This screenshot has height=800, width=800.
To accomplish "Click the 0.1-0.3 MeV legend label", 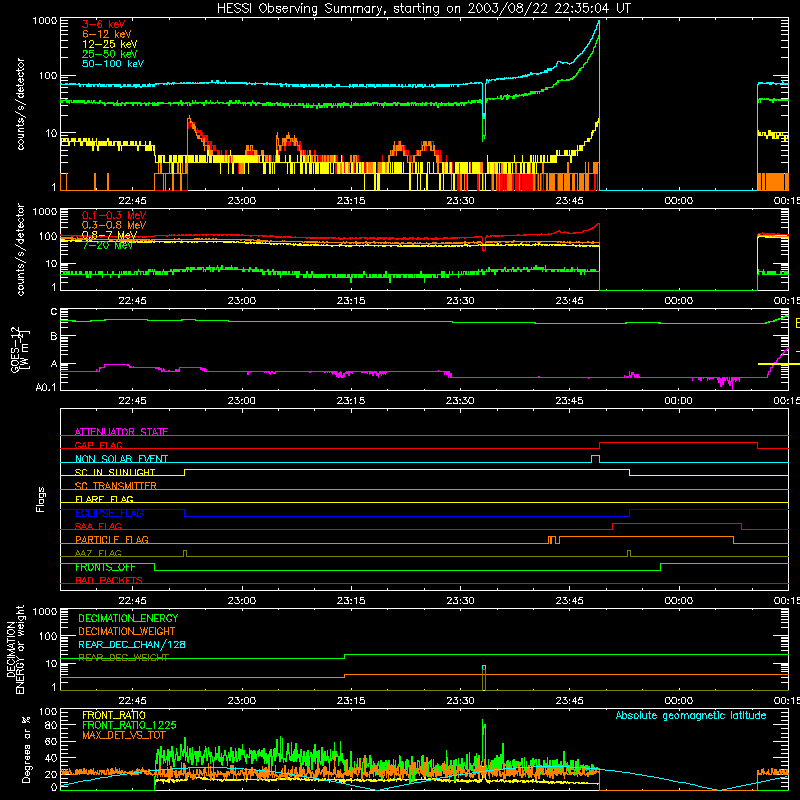I will click(x=114, y=215).
